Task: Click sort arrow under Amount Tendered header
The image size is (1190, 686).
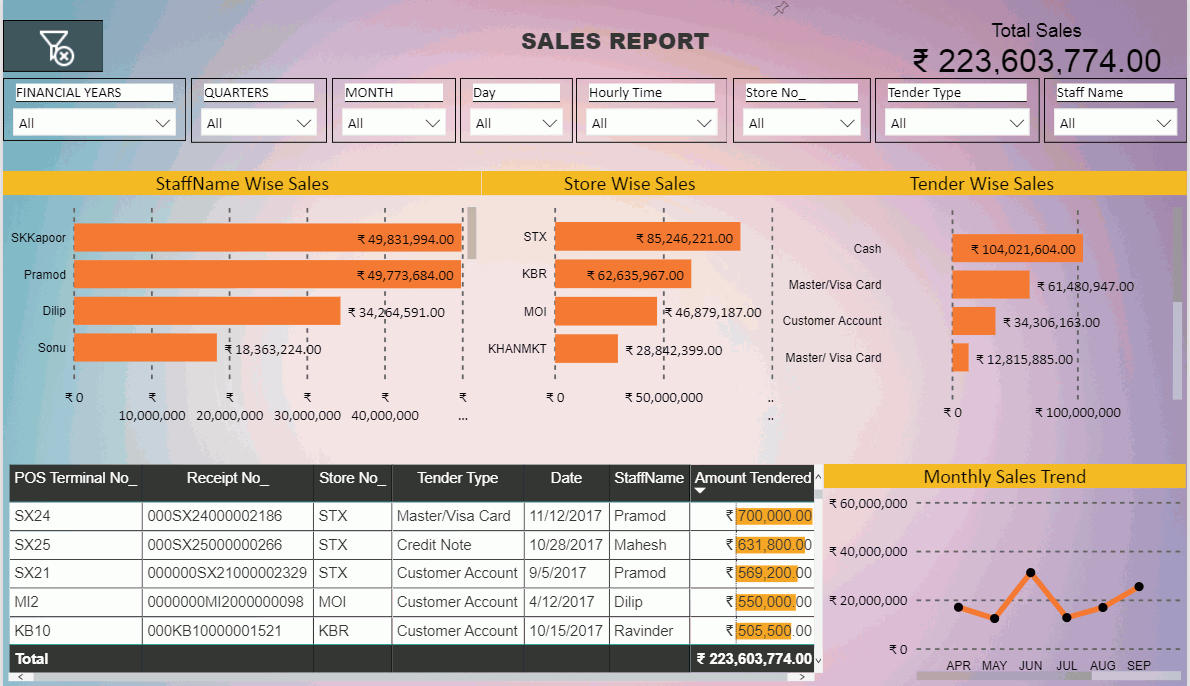Action: pyautogui.click(x=701, y=491)
